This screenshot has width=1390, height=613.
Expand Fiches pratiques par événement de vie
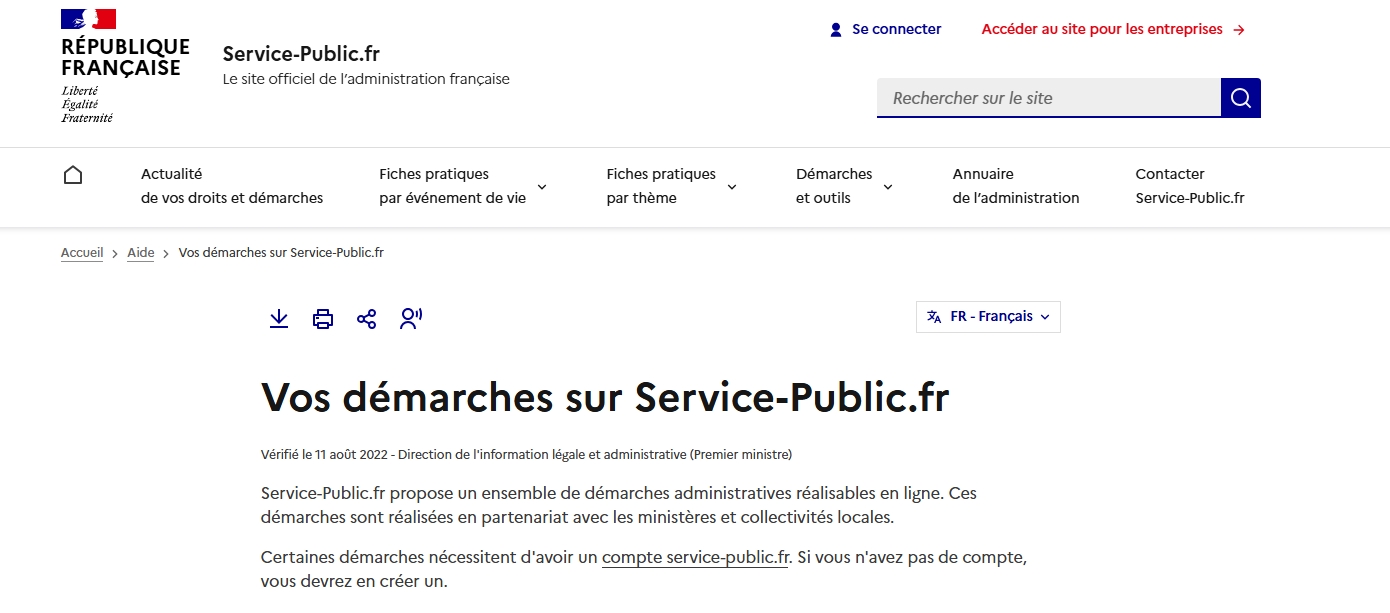[x=463, y=186]
